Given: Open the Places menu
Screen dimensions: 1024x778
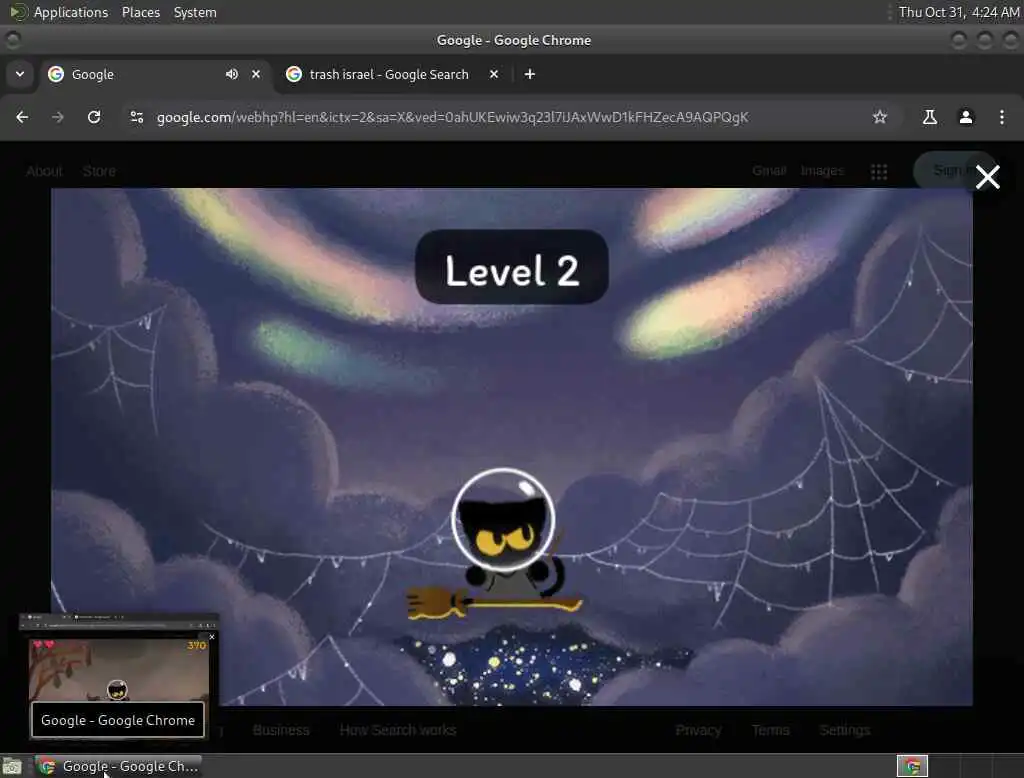Looking at the screenshot, I should (x=140, y=12).
